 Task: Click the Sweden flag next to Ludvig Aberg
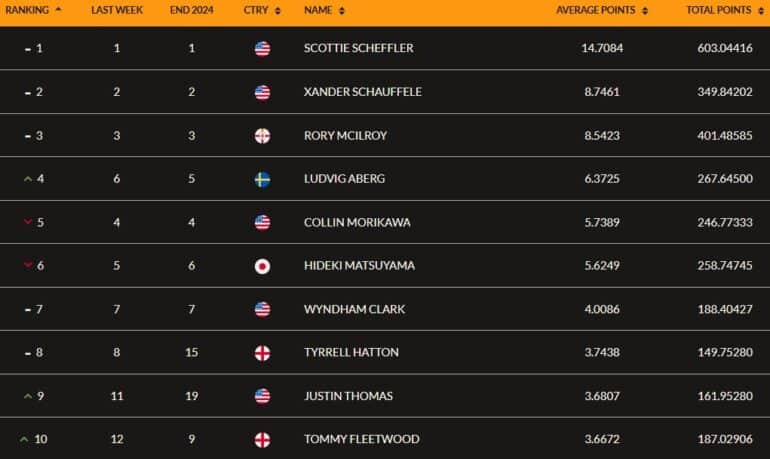[x=262, y=179]
